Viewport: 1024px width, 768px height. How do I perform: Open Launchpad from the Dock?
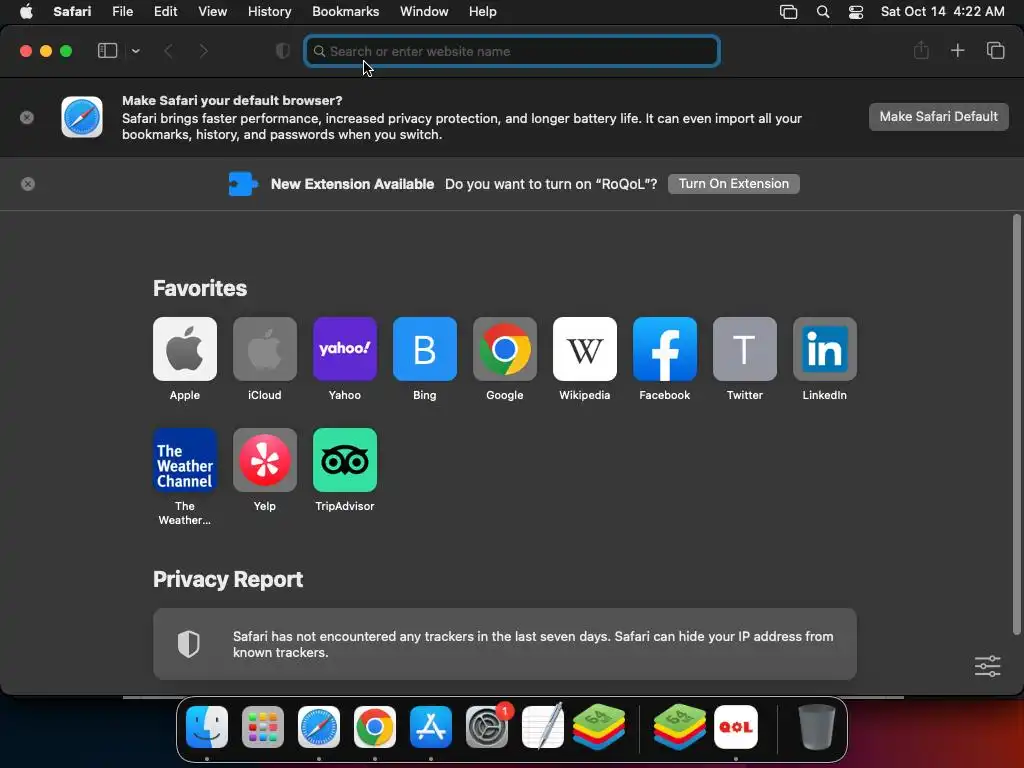pos(263,727)
